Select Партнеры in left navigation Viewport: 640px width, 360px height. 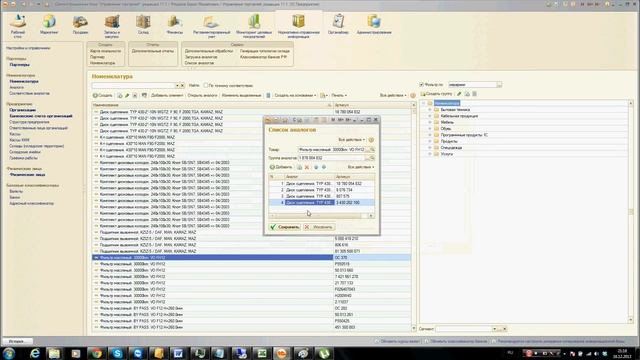pyautogui.click(x=19, y=65)
